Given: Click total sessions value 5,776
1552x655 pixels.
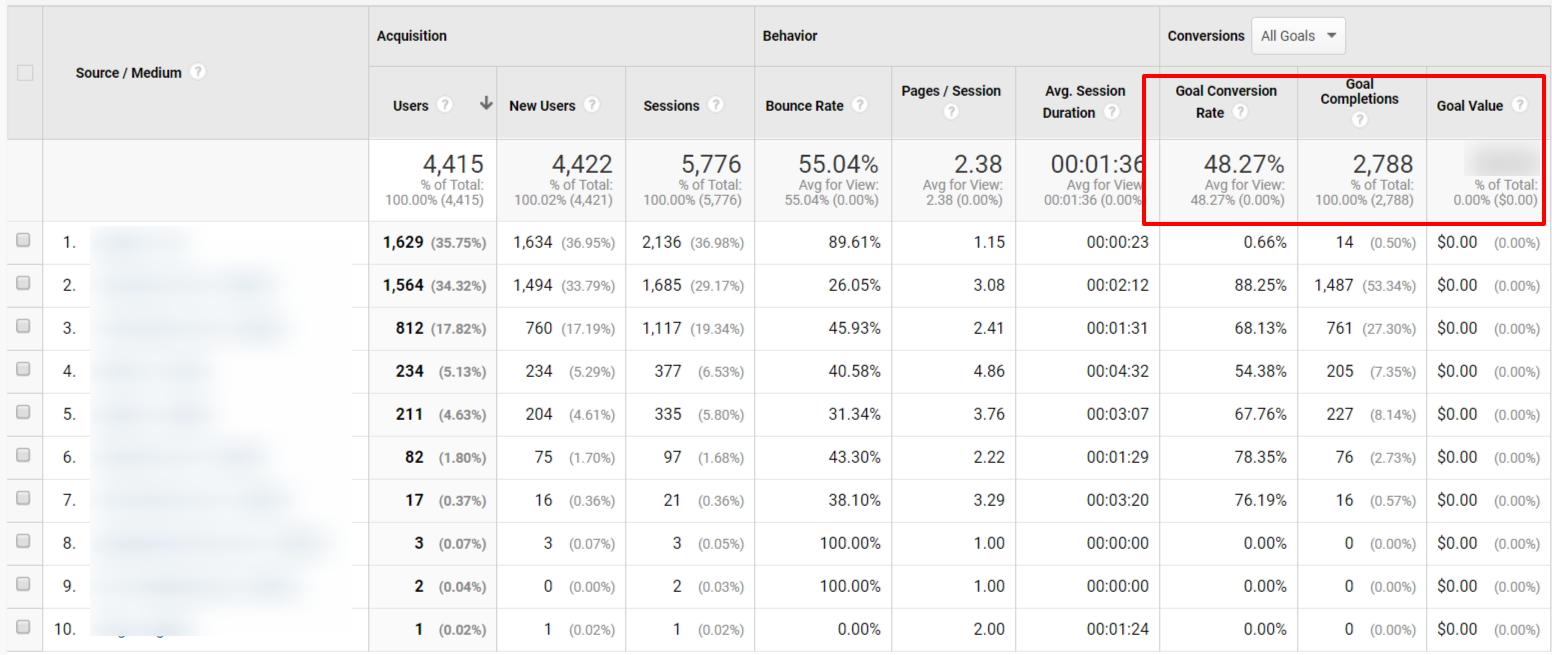Looking at the screenshot, I should 711,164.
